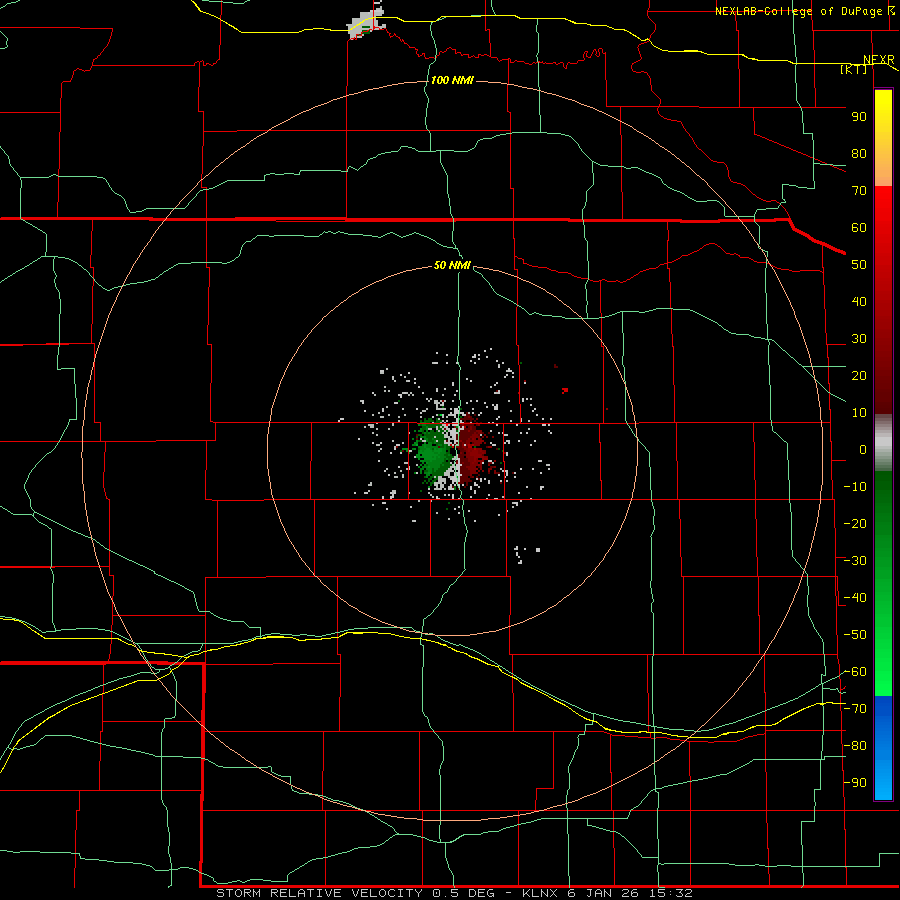Image resolution: width=900 pixels, height=900 pixels.
Task: Click the "50 NMI" range ring label
Action: click(x=452, y=265)
